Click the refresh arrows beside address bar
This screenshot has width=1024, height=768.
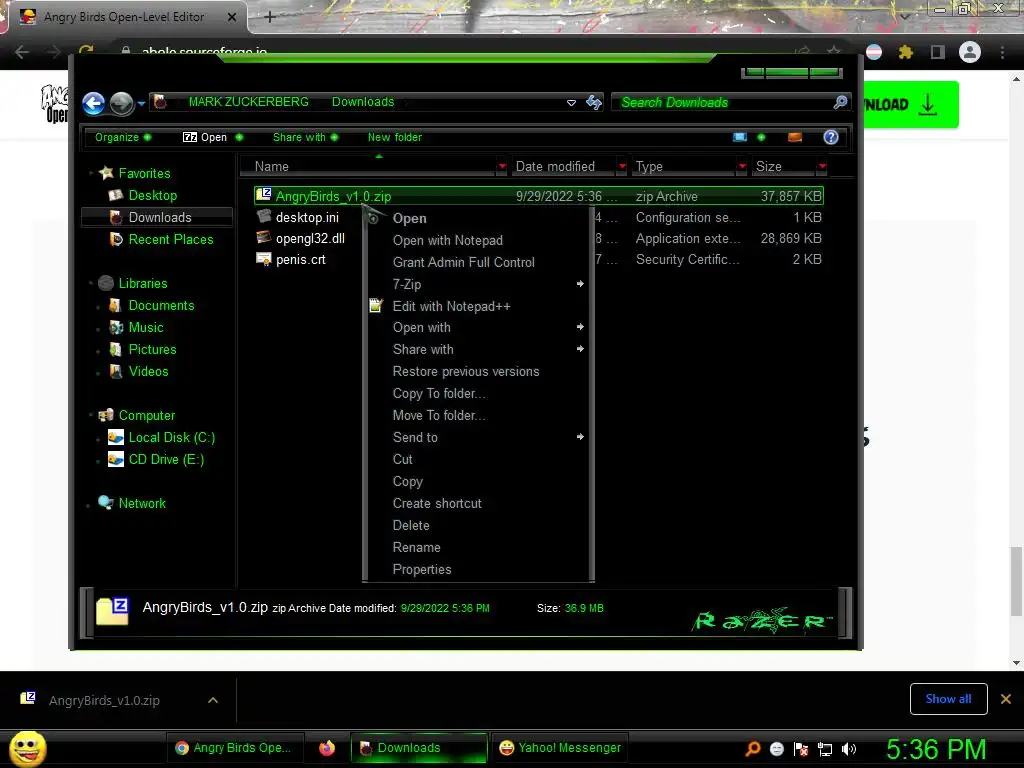click(x=593, y=103)
